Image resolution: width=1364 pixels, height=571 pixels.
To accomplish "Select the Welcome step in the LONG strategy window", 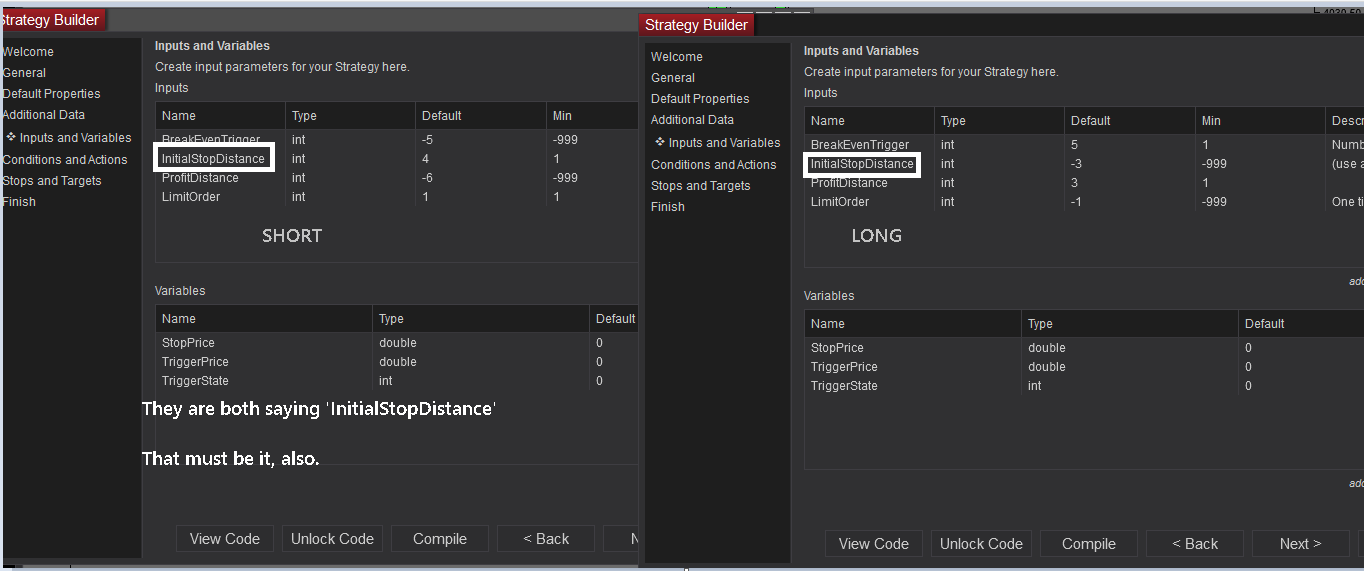I will (676, 56).
